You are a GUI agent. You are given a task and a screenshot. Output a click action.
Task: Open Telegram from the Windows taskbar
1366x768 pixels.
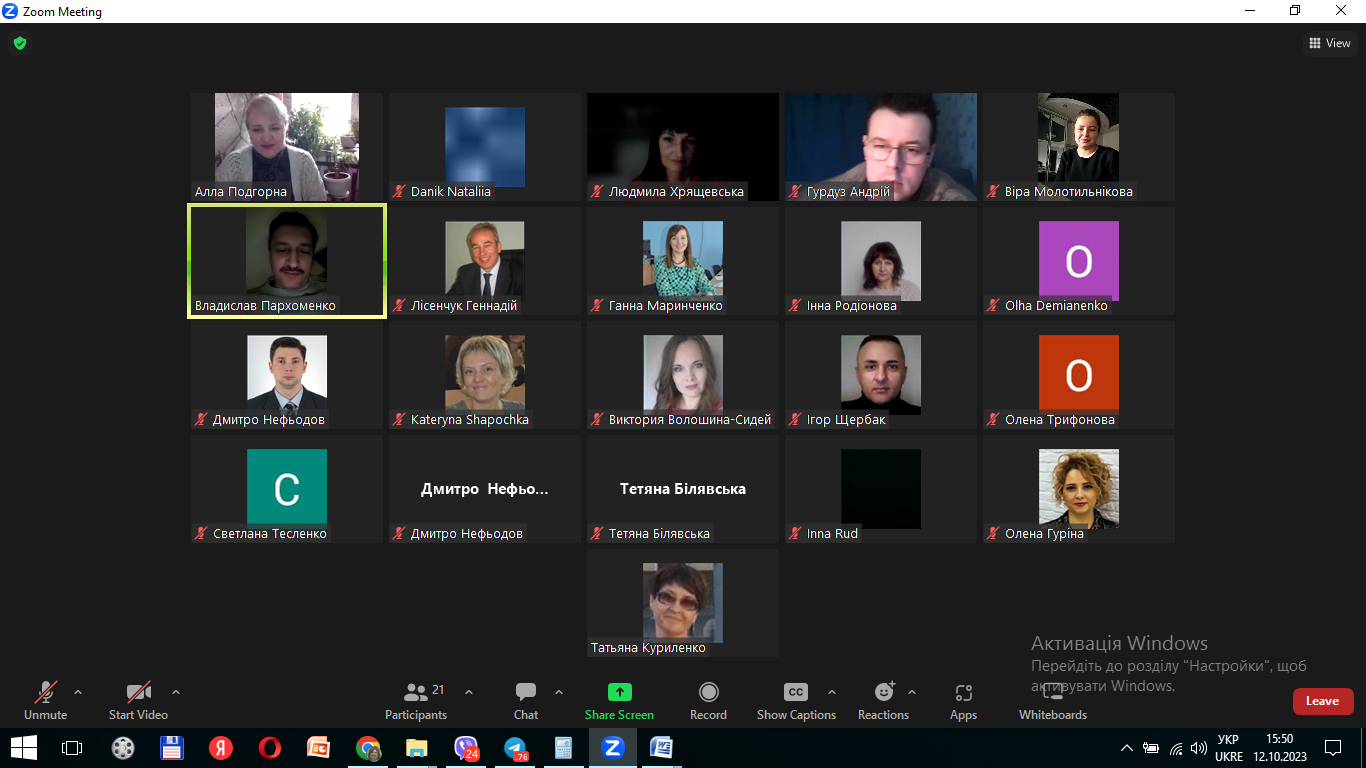tap(516, 747)
